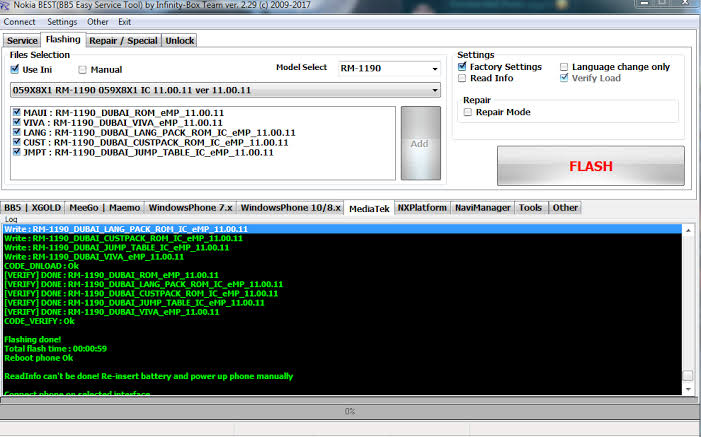Go to the Unlock tab
The image size is (701, 437).
click(180, 41)
